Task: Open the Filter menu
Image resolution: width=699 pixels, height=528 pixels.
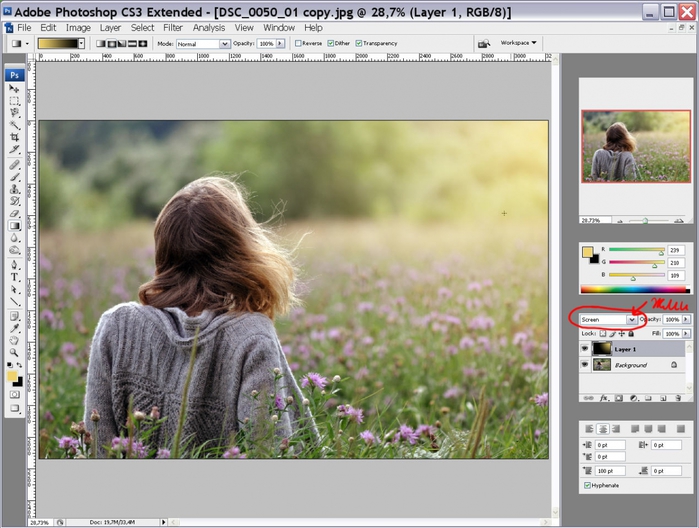Action: point(172,28)
